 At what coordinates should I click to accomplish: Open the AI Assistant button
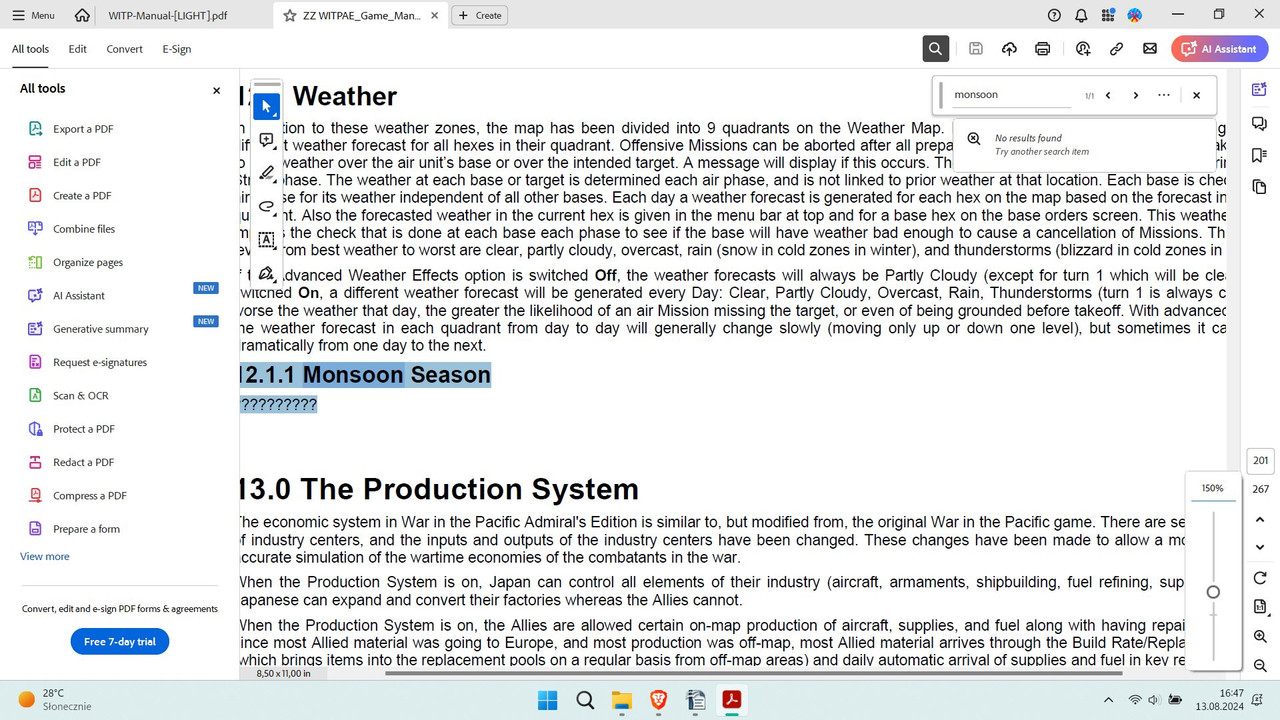click(x=1220, y=48)
